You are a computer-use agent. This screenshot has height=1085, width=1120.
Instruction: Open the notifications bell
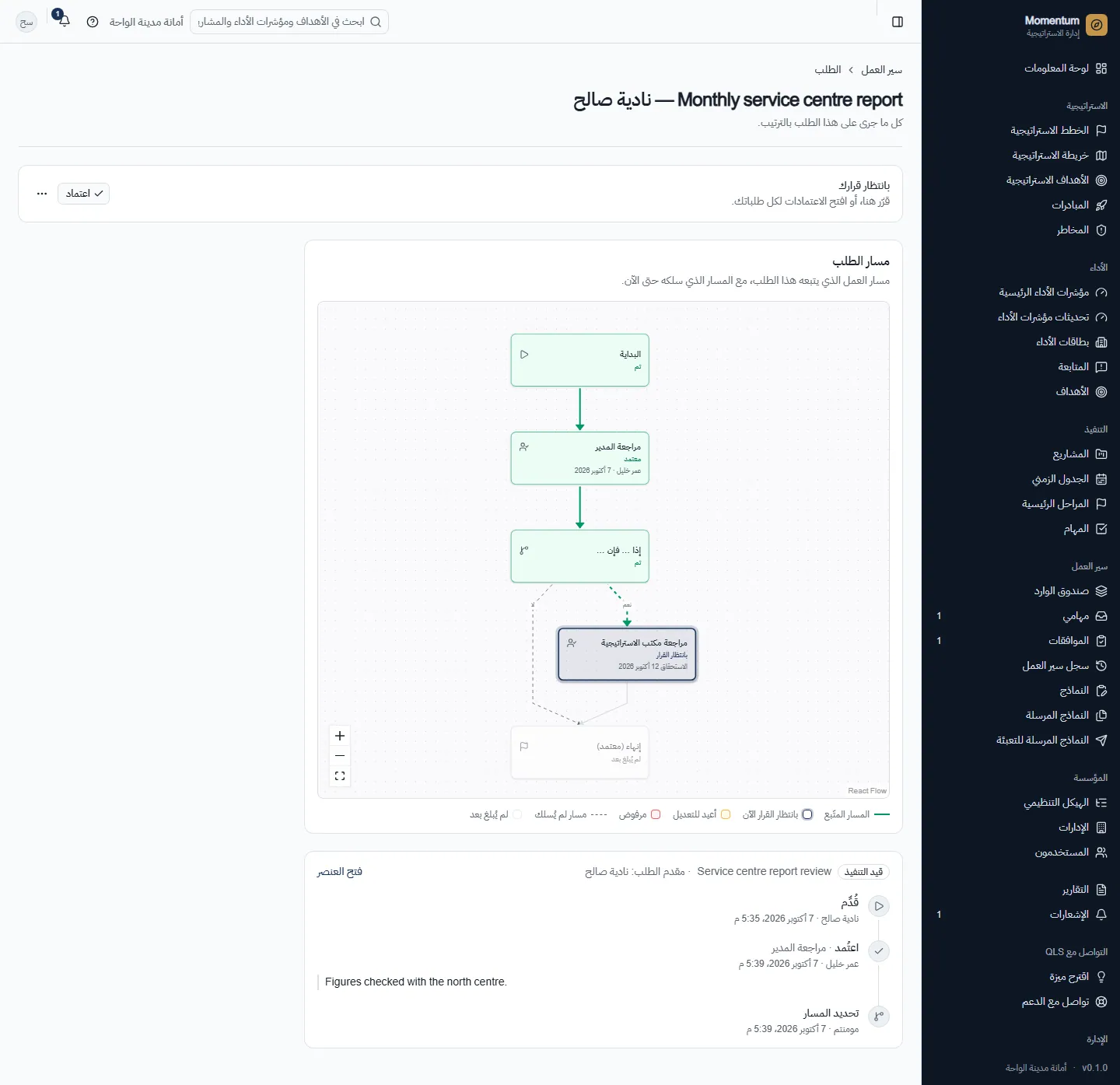pos(64,21)
